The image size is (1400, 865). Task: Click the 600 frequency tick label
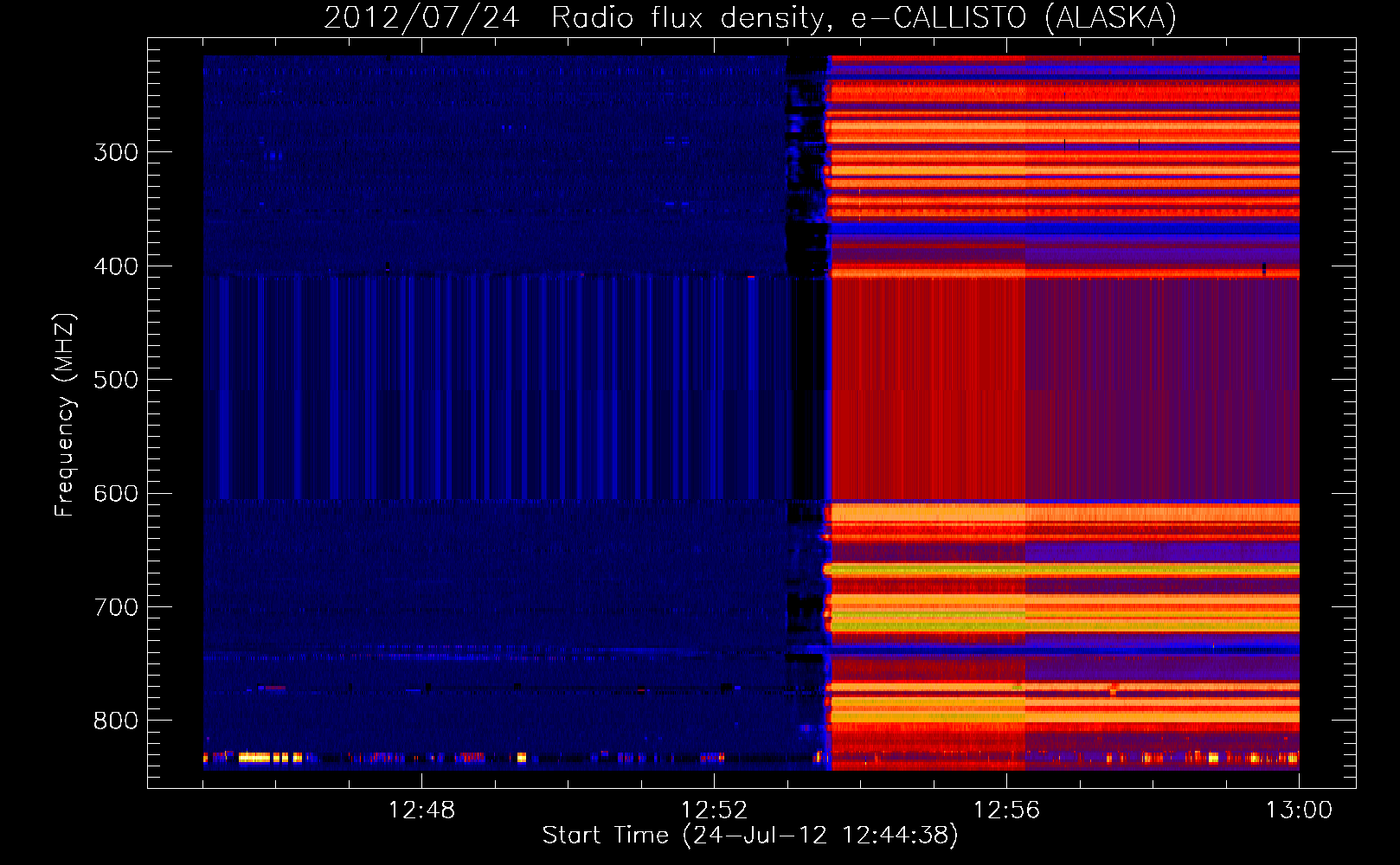pyautogui.click(x=116, y=494)
